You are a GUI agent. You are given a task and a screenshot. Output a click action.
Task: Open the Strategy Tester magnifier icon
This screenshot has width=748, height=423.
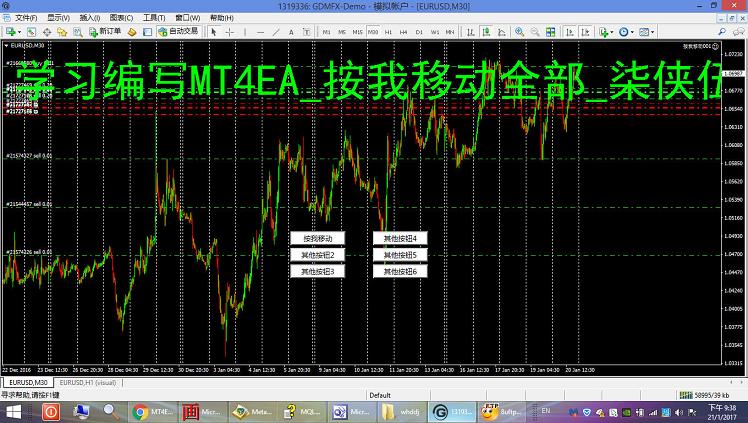[x=77, y=32]
